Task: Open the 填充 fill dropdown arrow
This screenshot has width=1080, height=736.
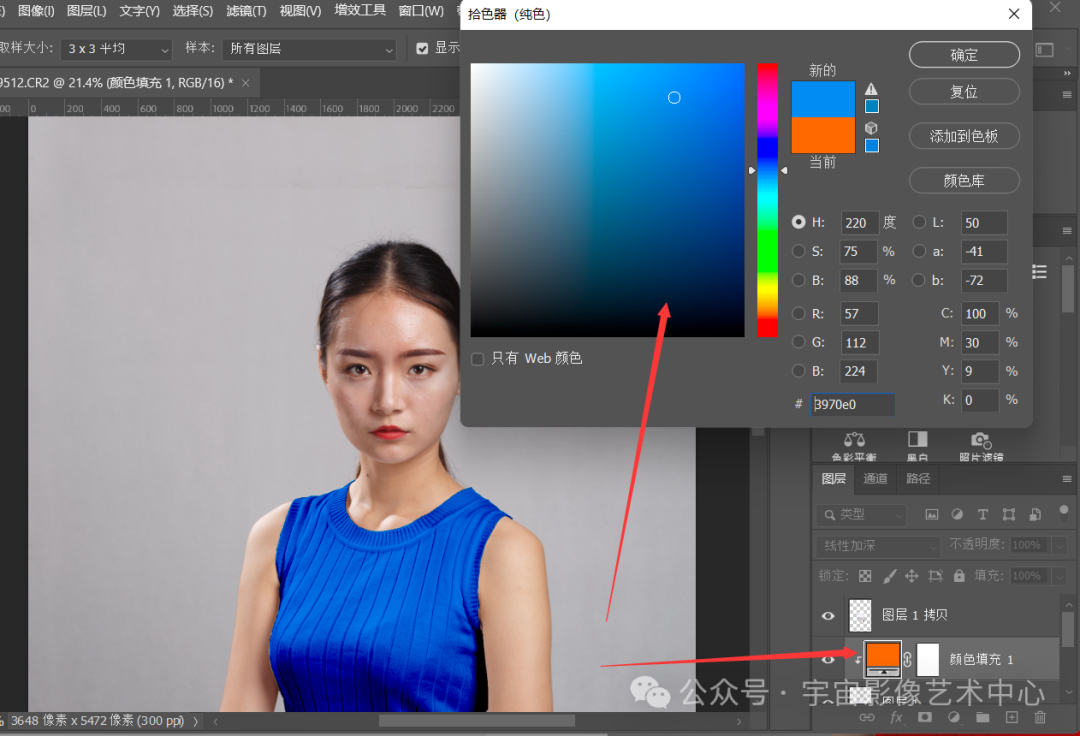Action: pos(1059,576)
